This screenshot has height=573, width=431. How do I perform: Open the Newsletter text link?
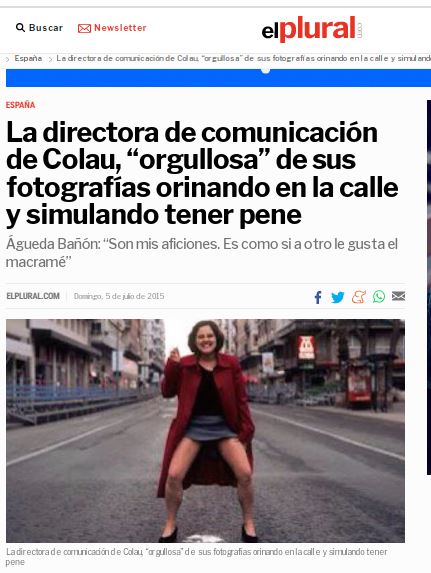pos(120,28)
